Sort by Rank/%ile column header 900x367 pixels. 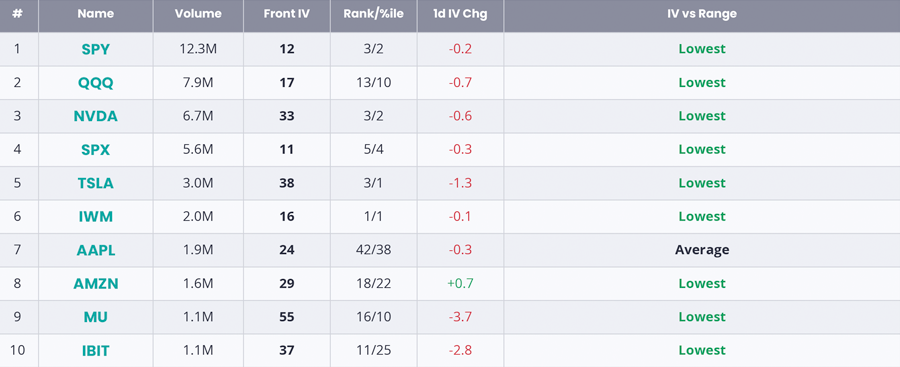(x=373, y=14)
